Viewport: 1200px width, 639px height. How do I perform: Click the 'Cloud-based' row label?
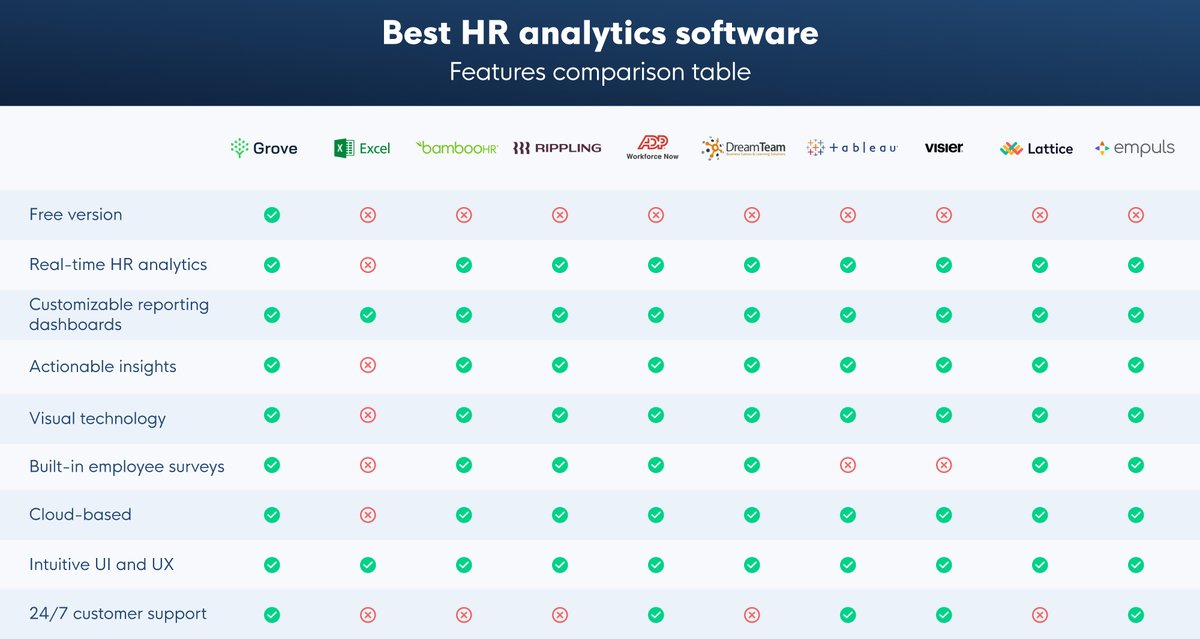[x=81, y=514]
